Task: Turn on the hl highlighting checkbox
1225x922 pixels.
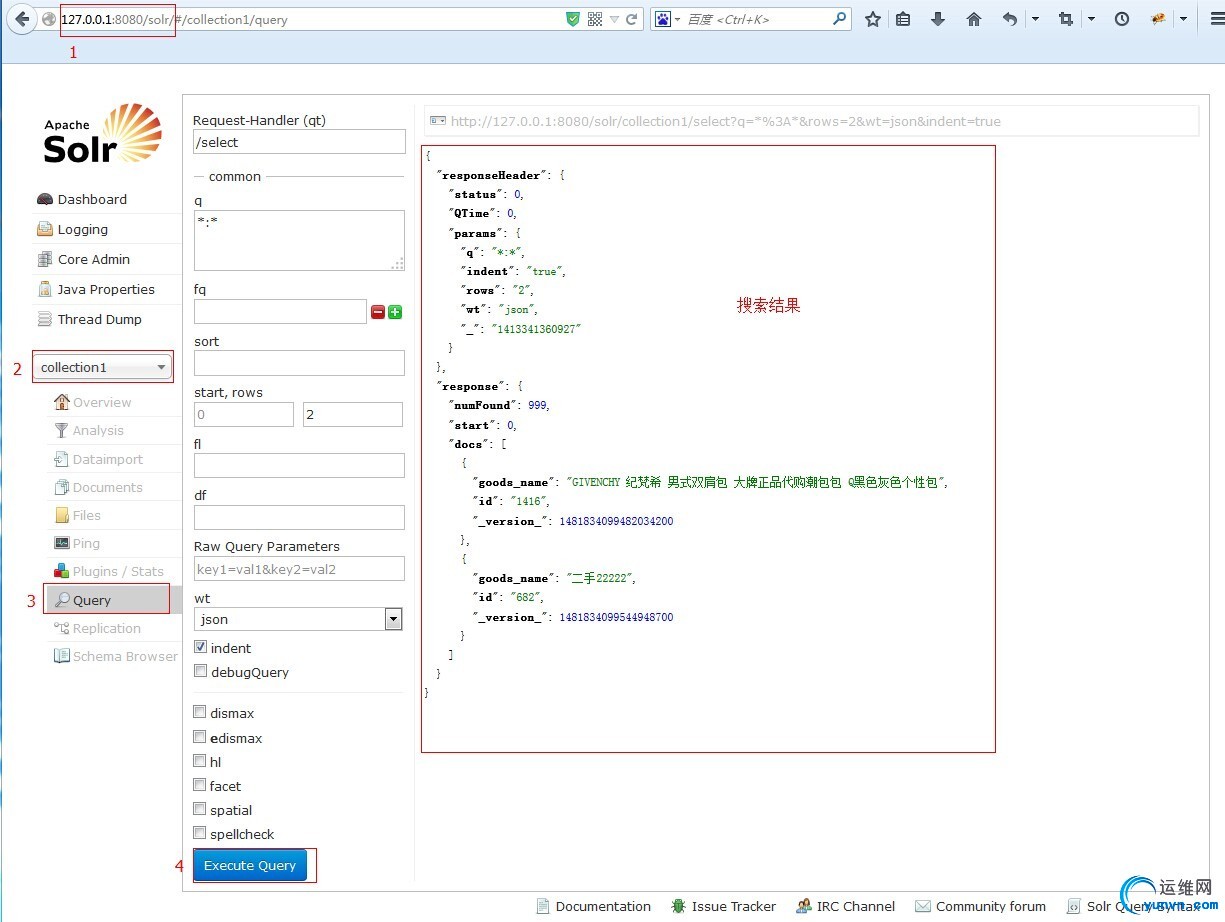Action: click(x=201, y=761)
